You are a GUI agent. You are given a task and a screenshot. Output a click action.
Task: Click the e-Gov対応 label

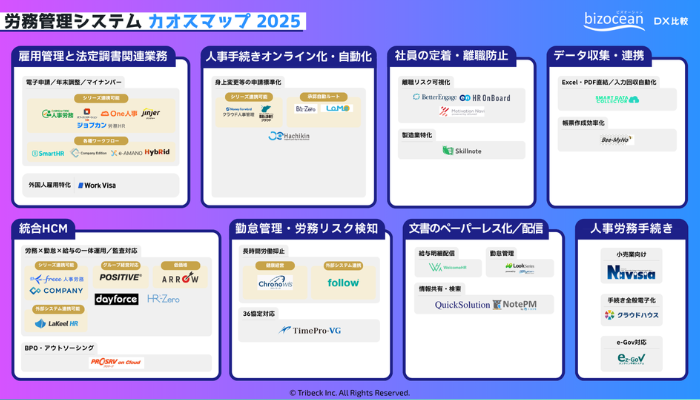coord(631,343)
